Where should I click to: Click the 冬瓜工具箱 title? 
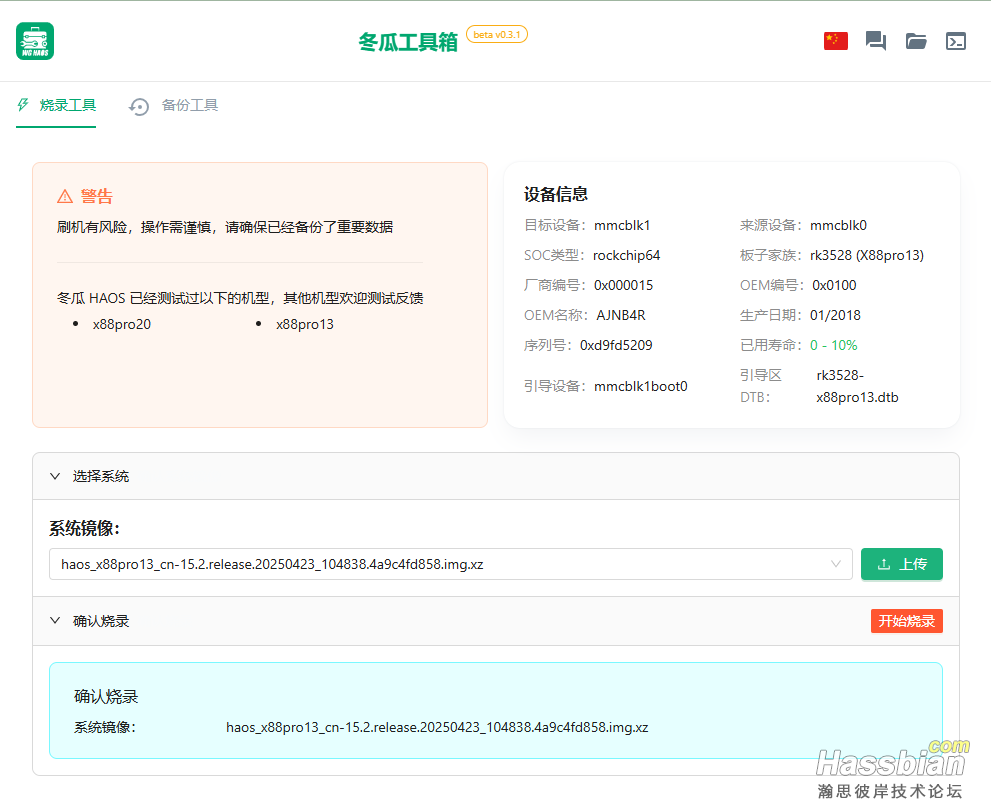pos(408,42)
